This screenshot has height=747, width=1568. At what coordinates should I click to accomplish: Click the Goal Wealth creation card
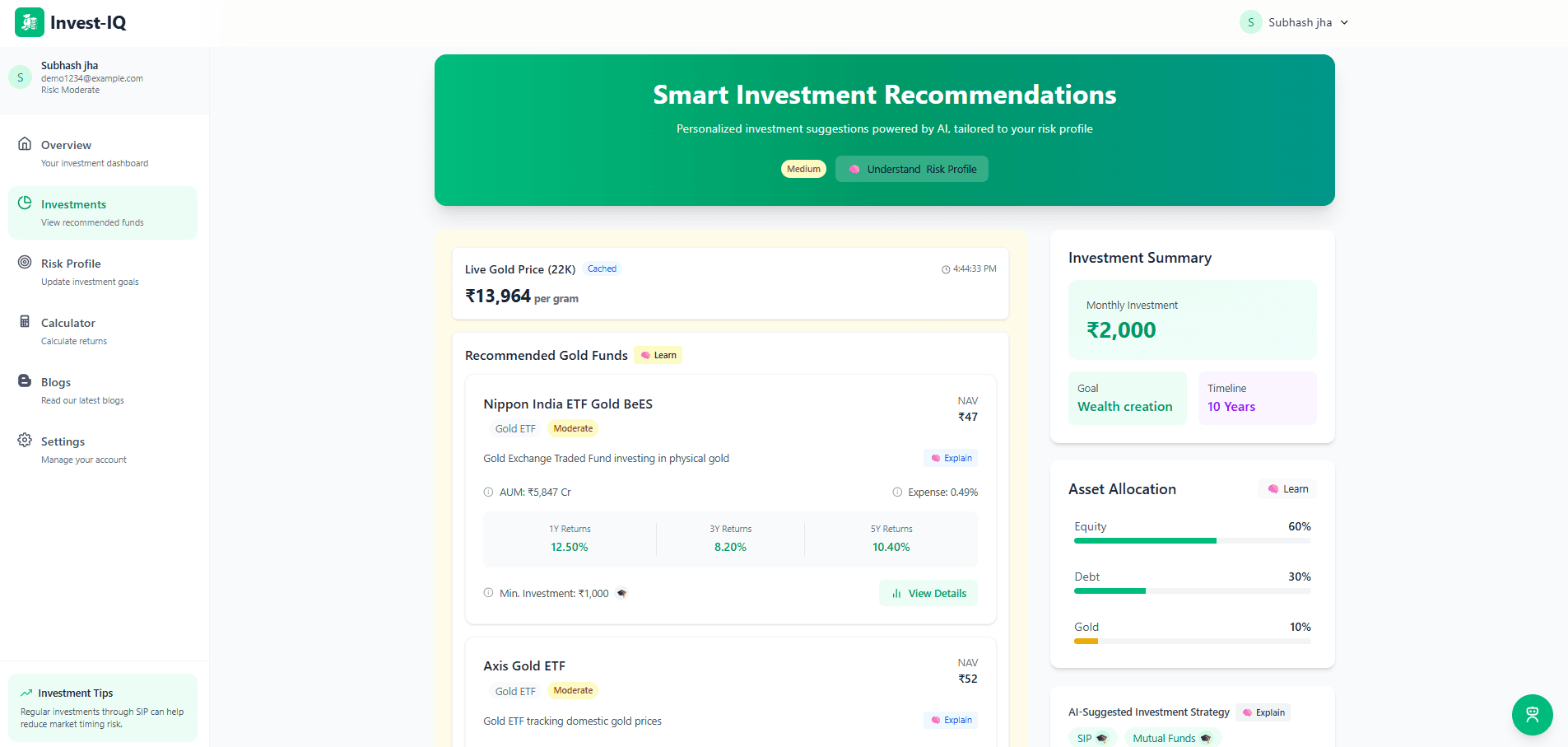[x=1128, y=398]
